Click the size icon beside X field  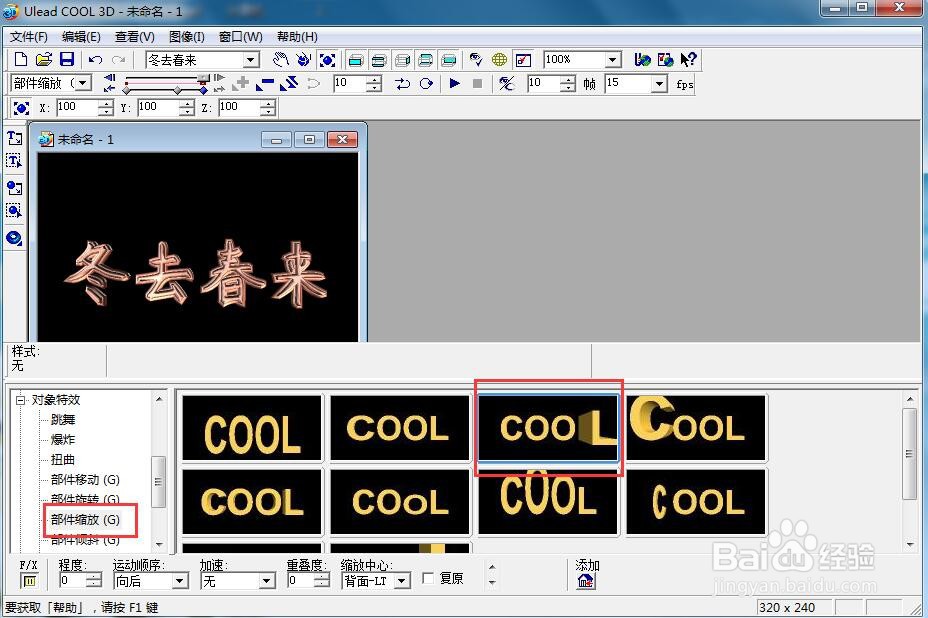[x=21, y=108]
